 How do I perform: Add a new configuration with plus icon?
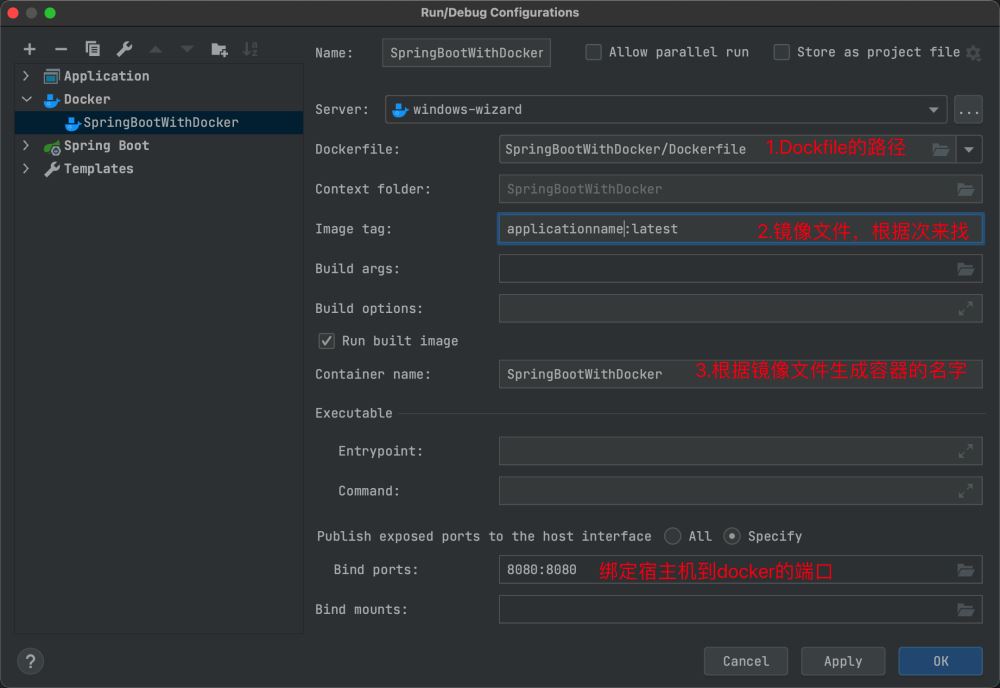pyautogui.click(x=29, y=49)
